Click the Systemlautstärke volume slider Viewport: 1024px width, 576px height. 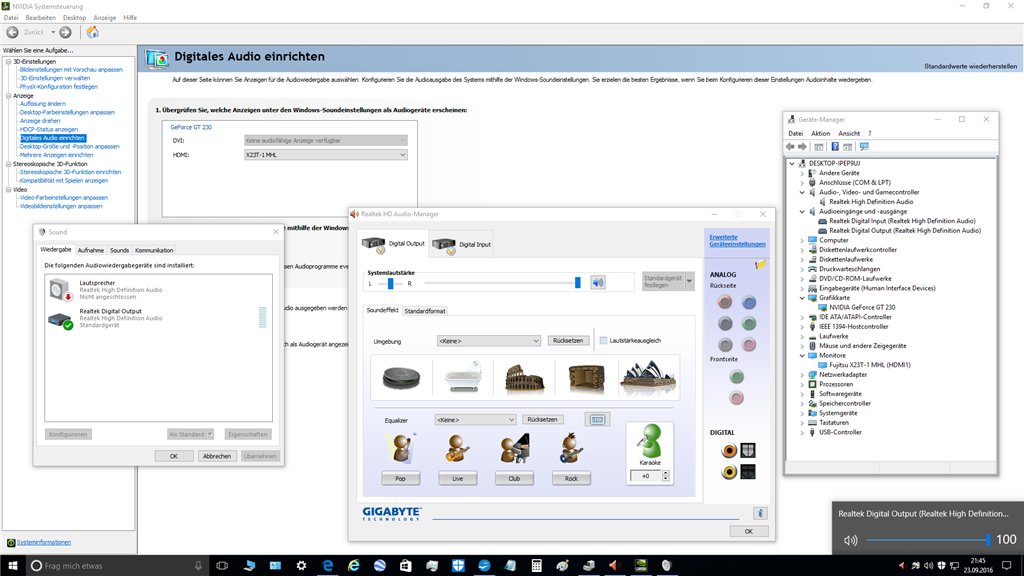(502, 283)
